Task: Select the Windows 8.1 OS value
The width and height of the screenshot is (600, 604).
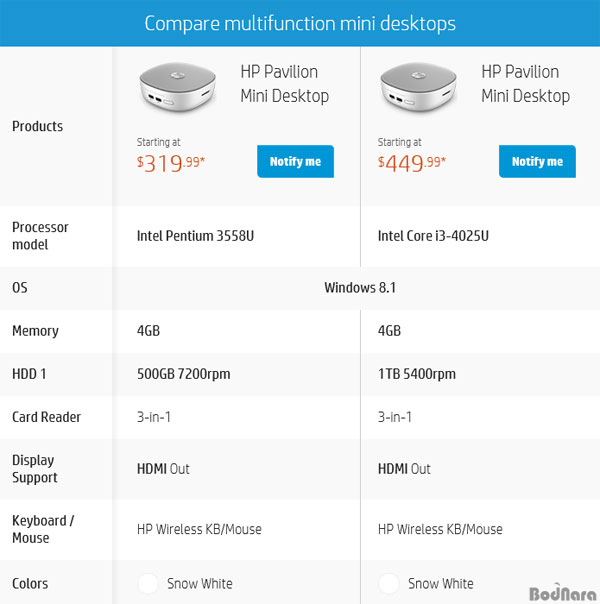Action: click(x=360, y=288)
